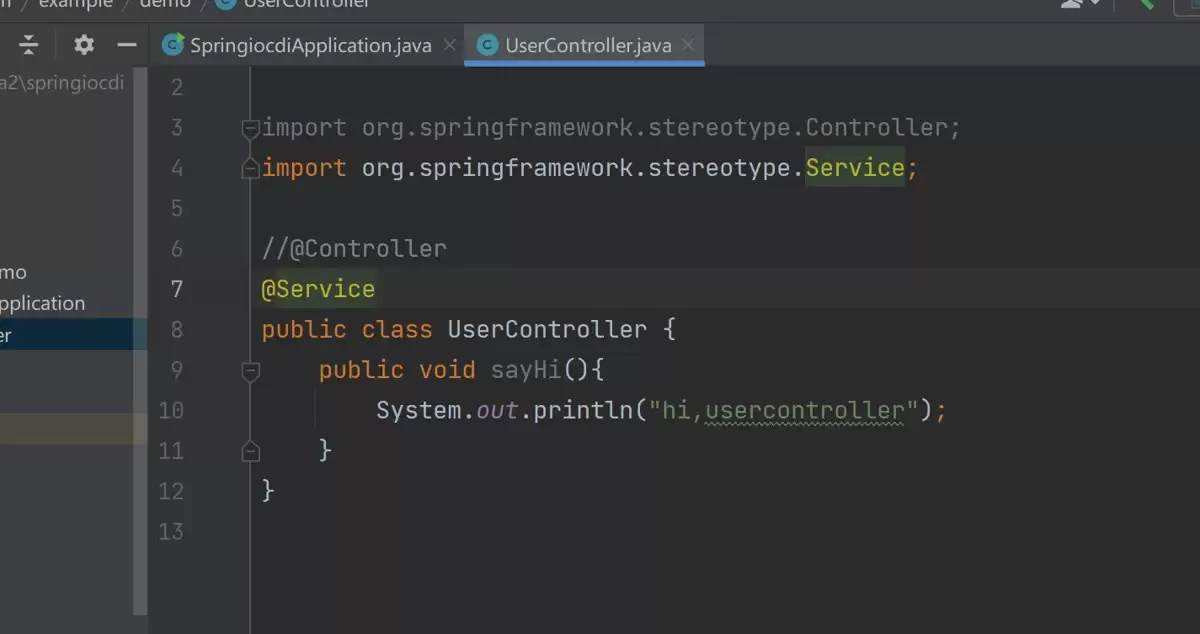The height and width of the screenshot is (634, 1200).
Task: Click the SpringiocdiApplication.java tab's class icon
Action: 173,45
